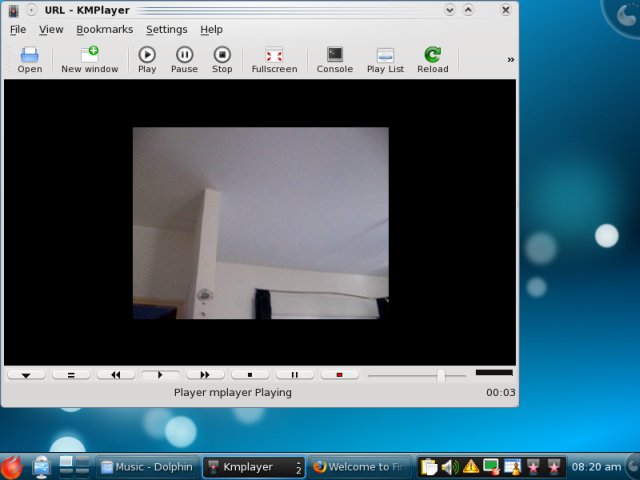Click the first pink star tray icon
Image resolution: width=640 pixels, height=480 pixels.
coord(533,467)
